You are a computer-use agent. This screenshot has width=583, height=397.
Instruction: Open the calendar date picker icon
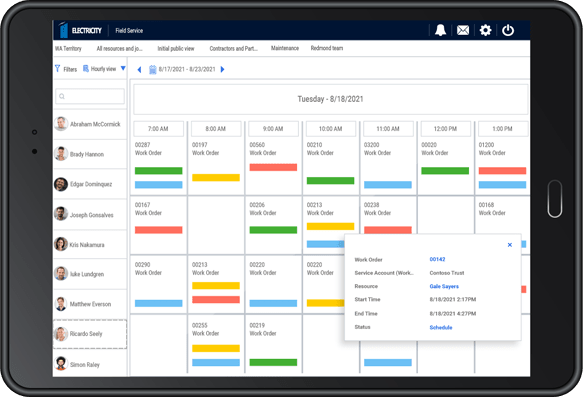152,70
